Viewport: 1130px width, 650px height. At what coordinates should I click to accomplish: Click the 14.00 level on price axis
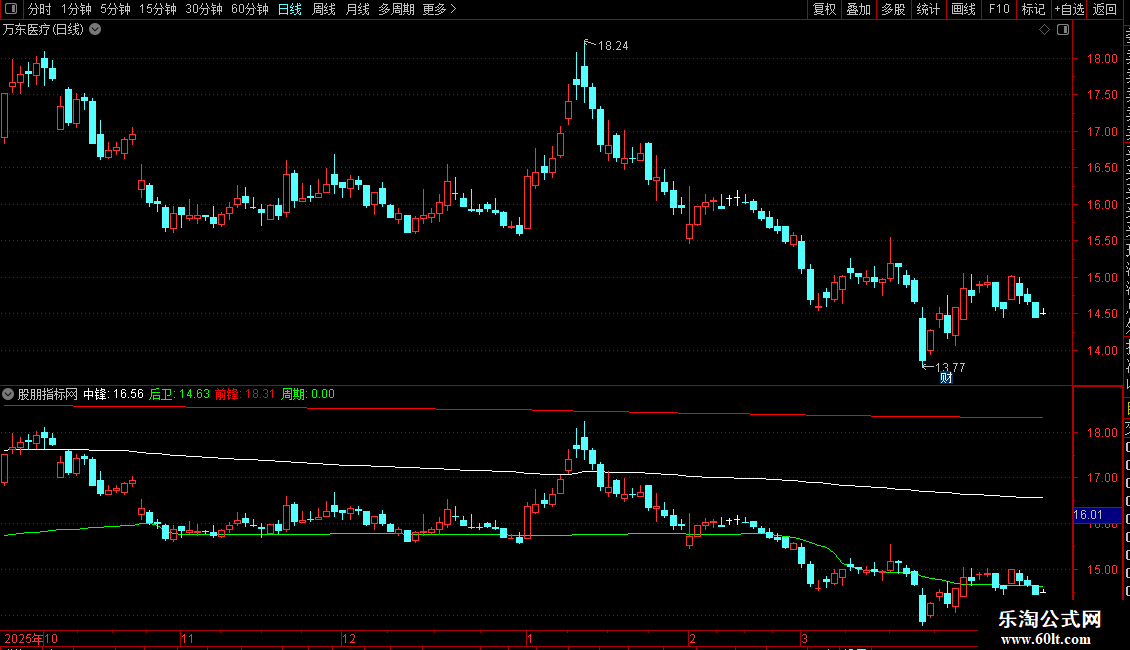coord(1103,350)
